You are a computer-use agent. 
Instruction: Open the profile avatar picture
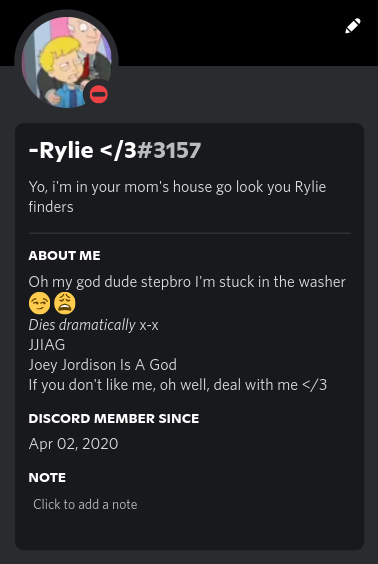(67, 62)
